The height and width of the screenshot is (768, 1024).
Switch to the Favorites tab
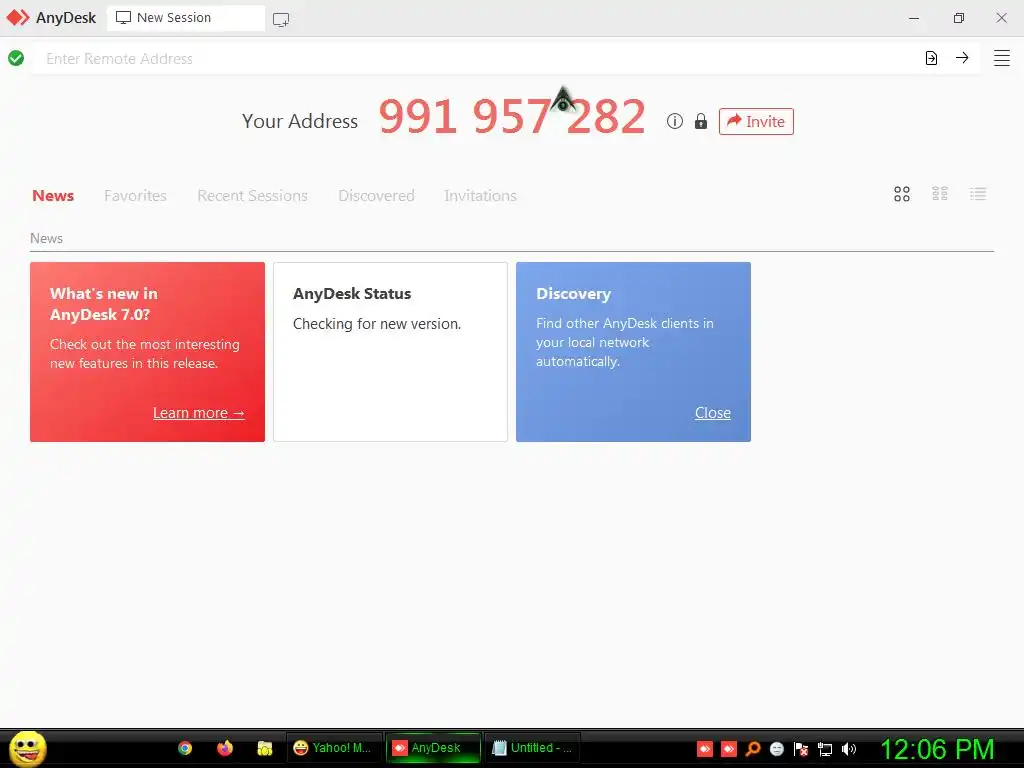click(135, 195)
